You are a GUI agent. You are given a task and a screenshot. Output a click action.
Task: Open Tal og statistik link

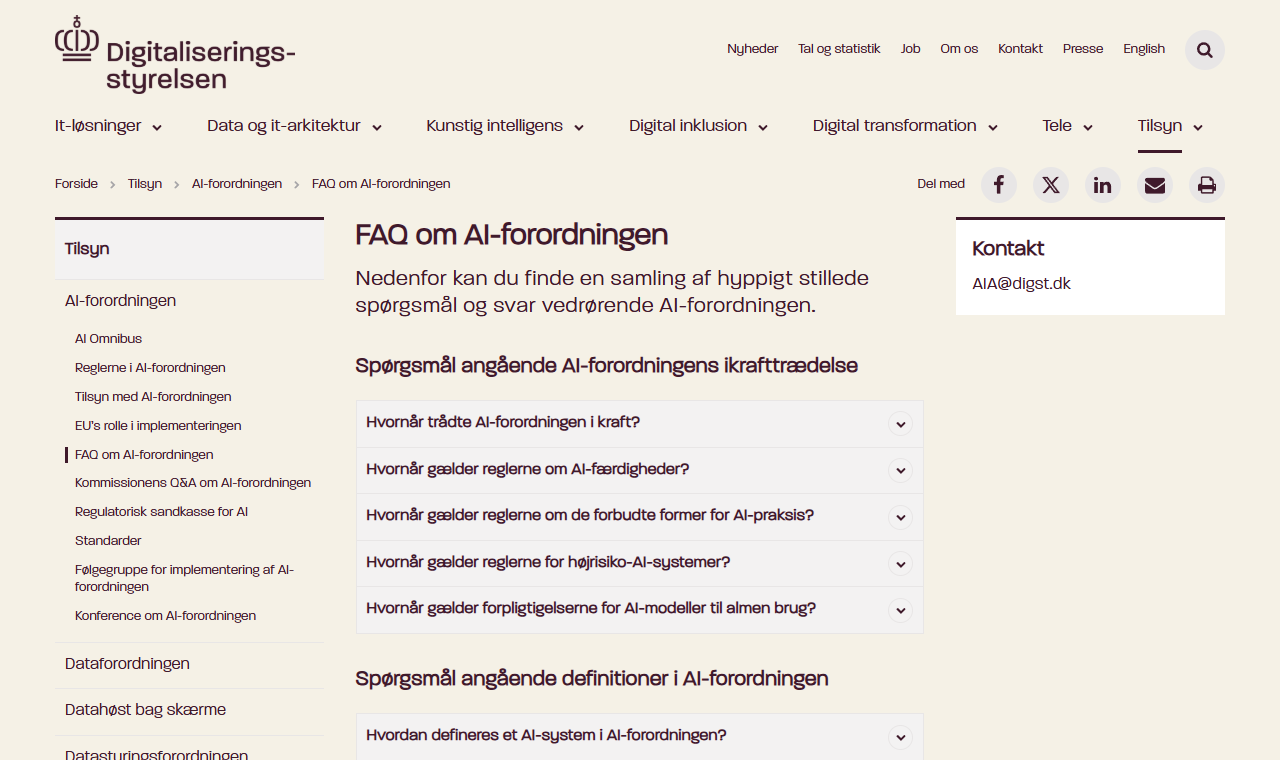pos(839,49)
